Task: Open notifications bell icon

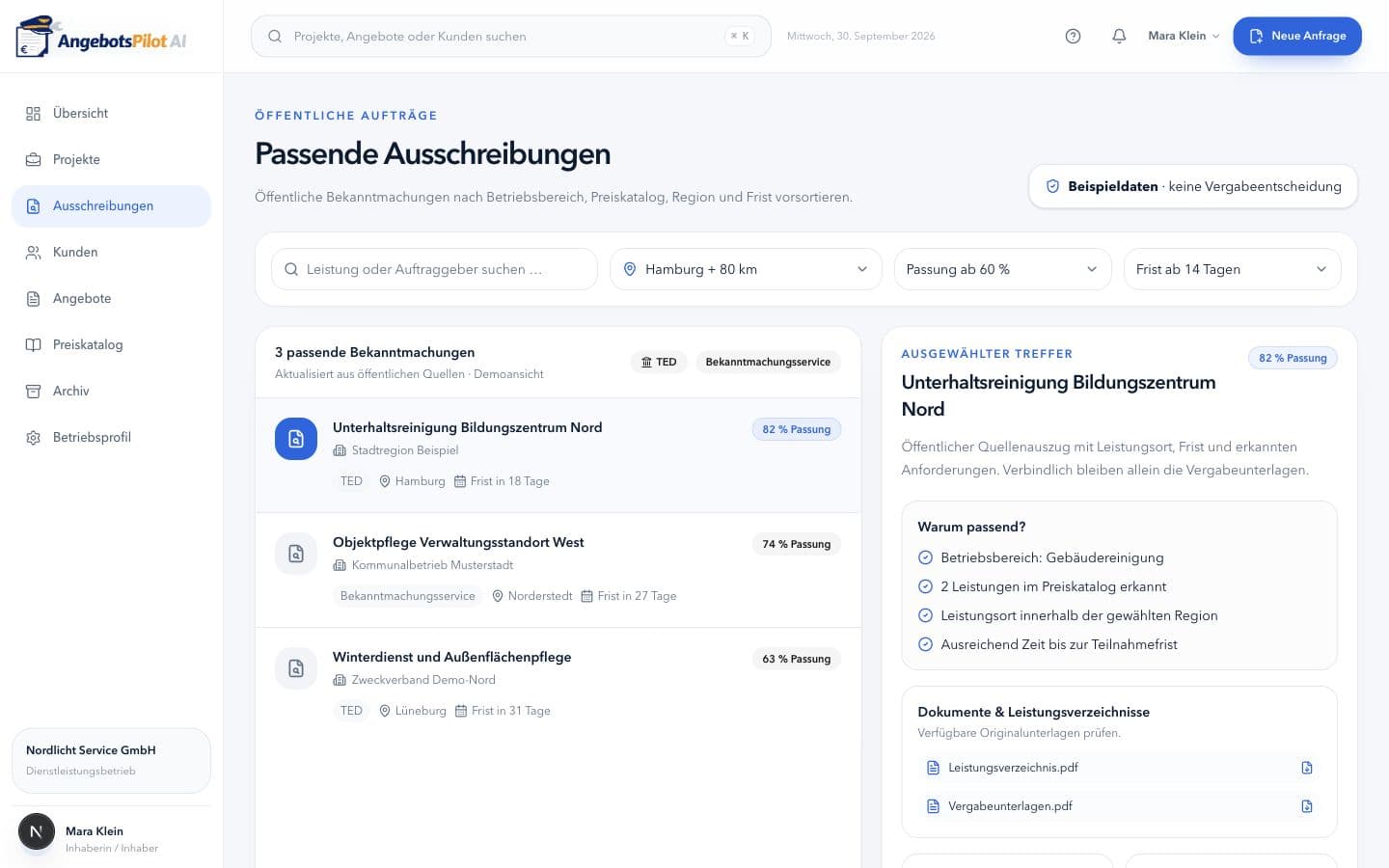Action: (x=1119, y=36)
